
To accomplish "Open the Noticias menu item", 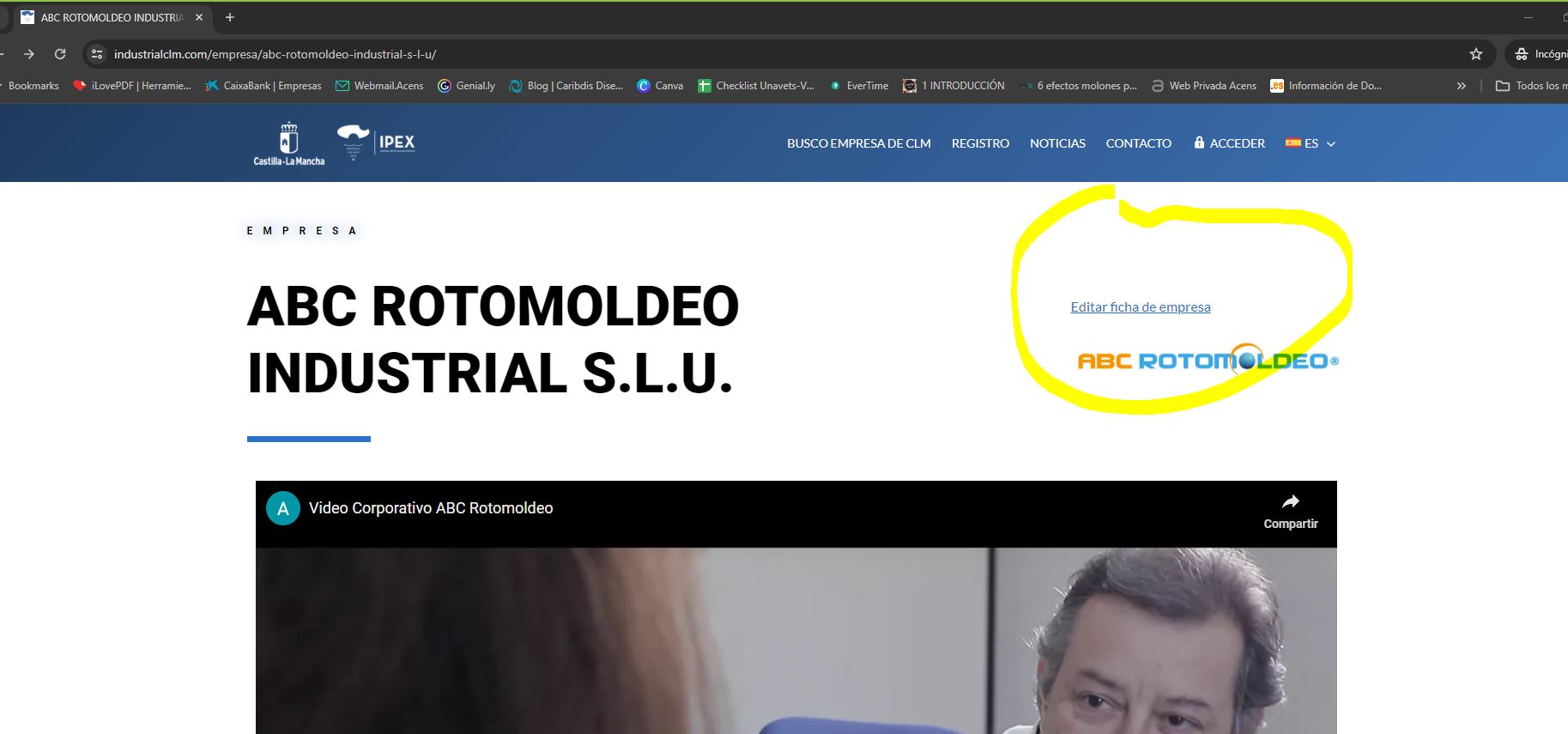I will (1057, 143).
